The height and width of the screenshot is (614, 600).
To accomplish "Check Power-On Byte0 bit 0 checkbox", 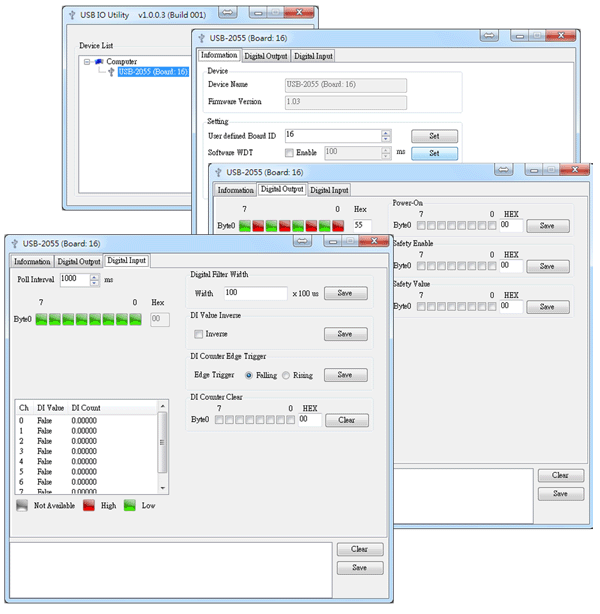I will coord(492,226).
